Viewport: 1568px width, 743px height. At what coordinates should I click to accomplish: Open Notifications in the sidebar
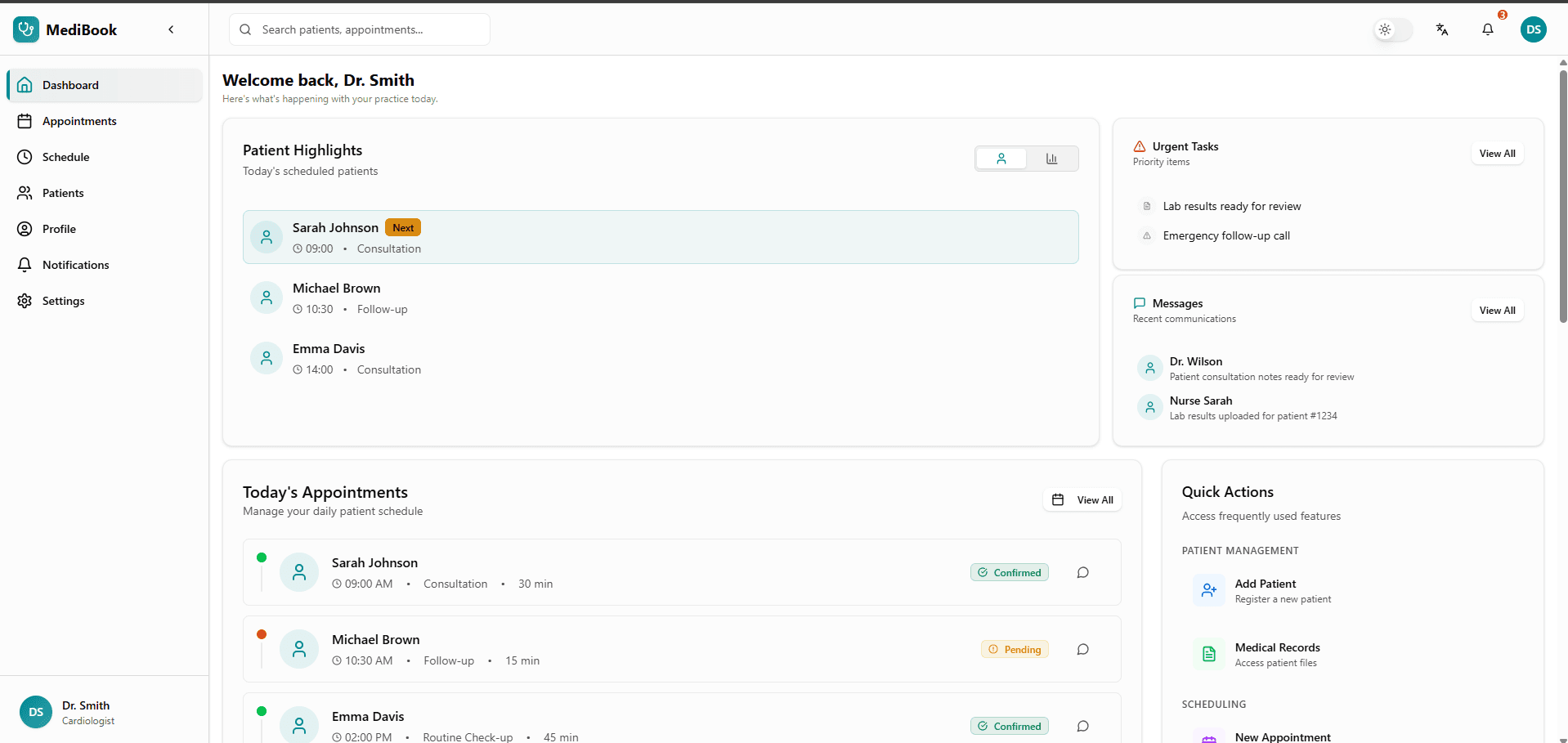pyautogui.click(x=105, y=265)
